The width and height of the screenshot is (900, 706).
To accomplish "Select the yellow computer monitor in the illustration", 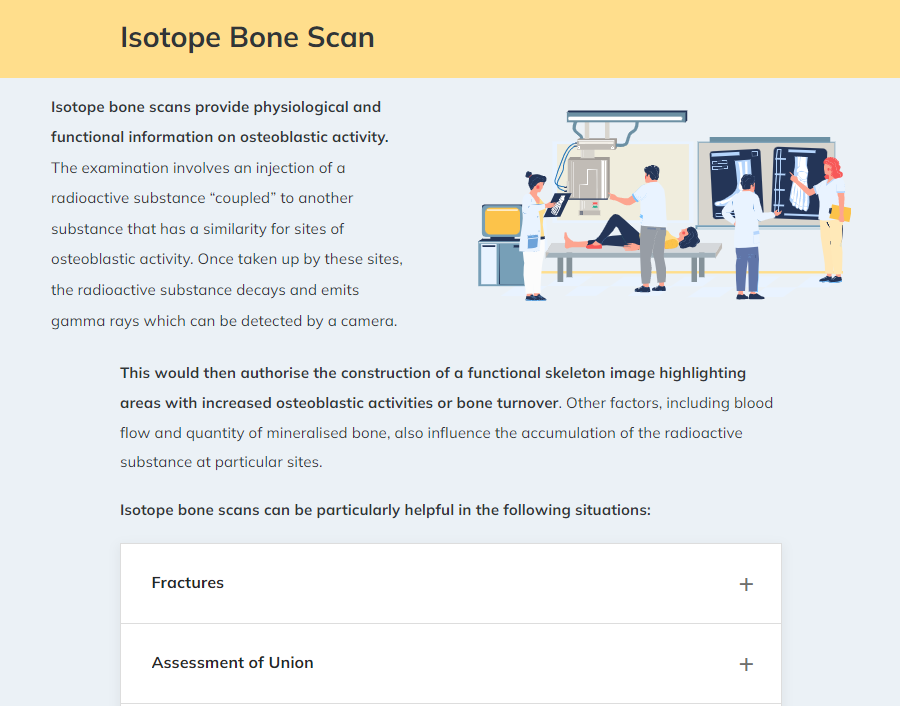I will [x=501, y=220].
